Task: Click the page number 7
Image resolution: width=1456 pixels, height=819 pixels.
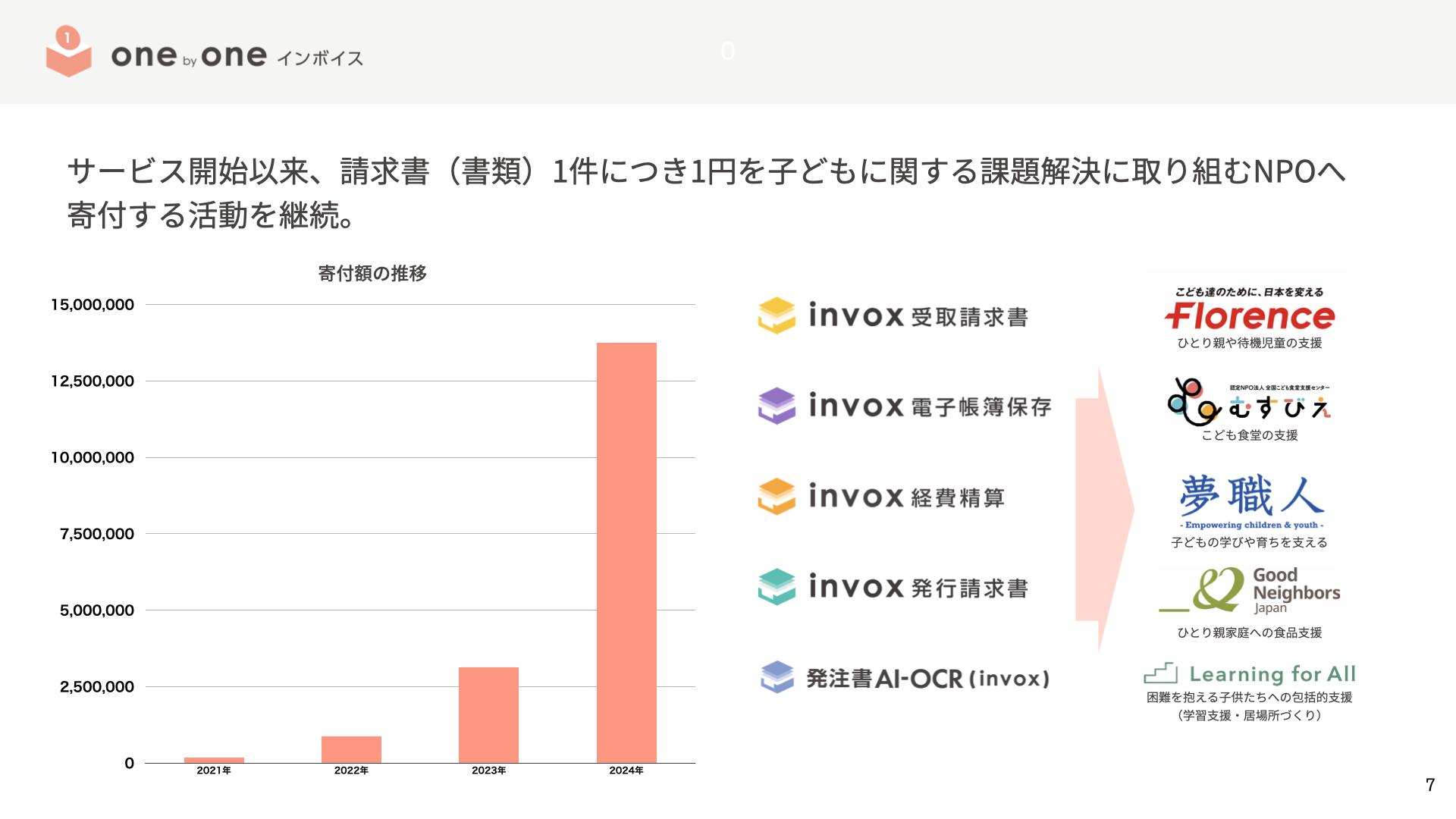Action: [x=1429, y=785]
